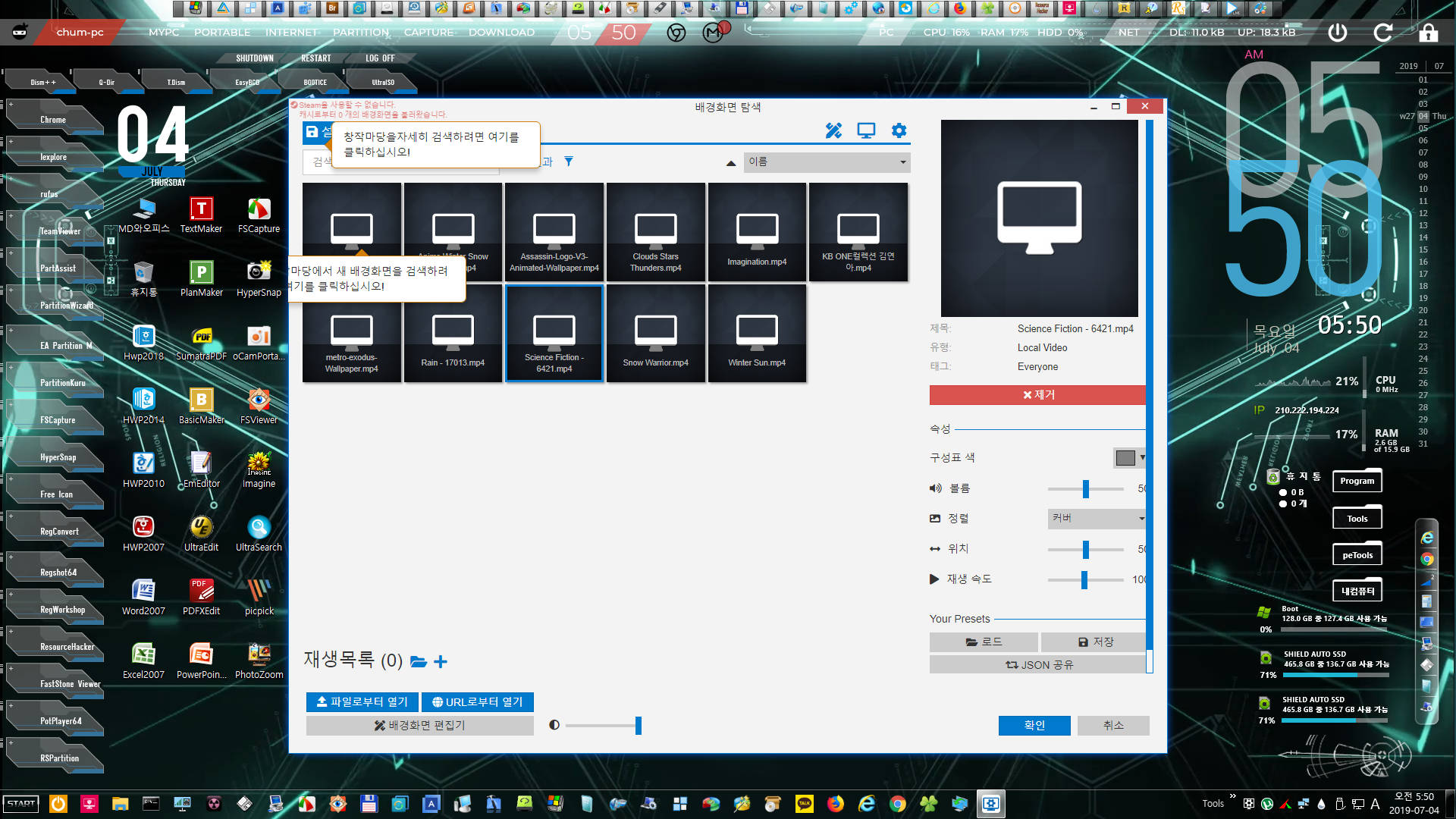Open PORTABLE menu in top bar
This screenshot has height=819, width=1456.
222,33
